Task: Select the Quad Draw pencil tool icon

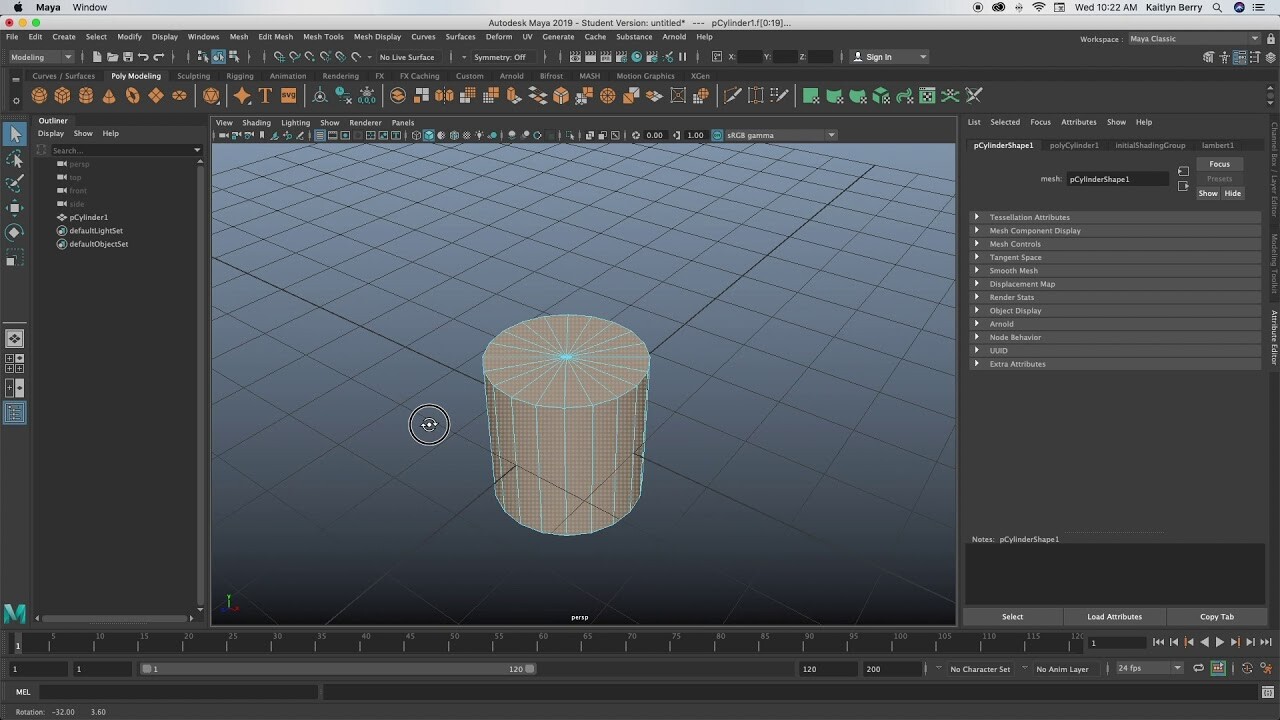Action: point(781,95)
